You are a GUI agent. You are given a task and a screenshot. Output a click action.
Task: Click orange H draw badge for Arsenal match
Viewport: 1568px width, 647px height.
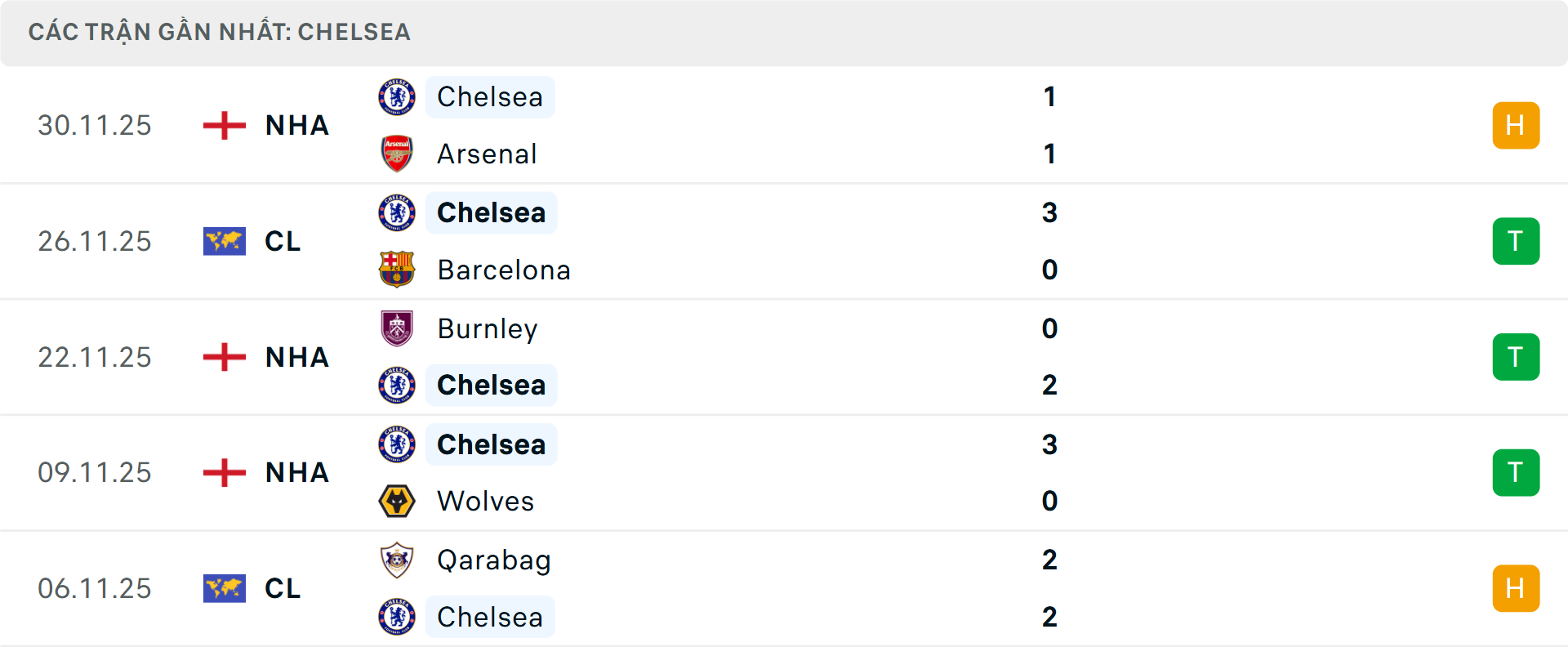(1516, 126)
